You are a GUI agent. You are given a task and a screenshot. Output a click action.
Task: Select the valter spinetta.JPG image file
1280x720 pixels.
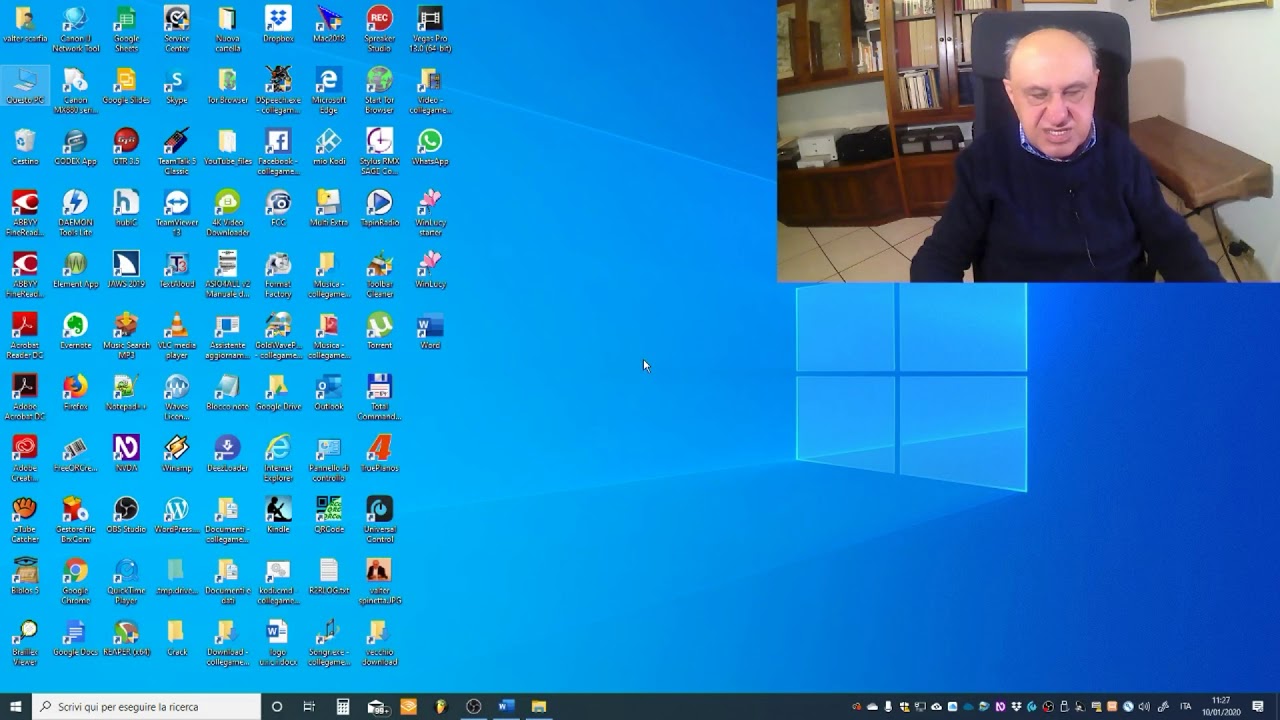point(379,580)
